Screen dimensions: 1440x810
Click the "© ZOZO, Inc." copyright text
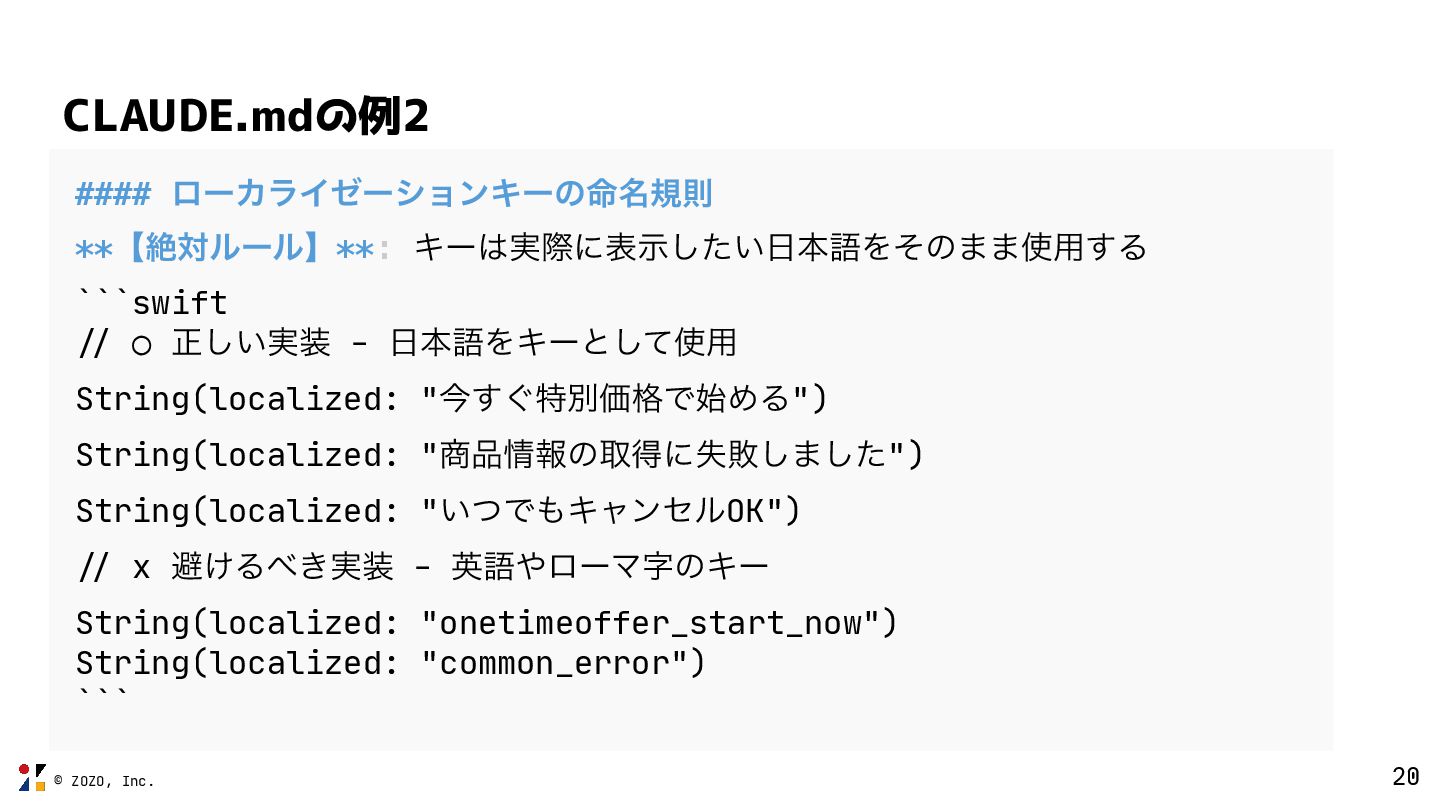pyautogui.click(x=104, y=781)
